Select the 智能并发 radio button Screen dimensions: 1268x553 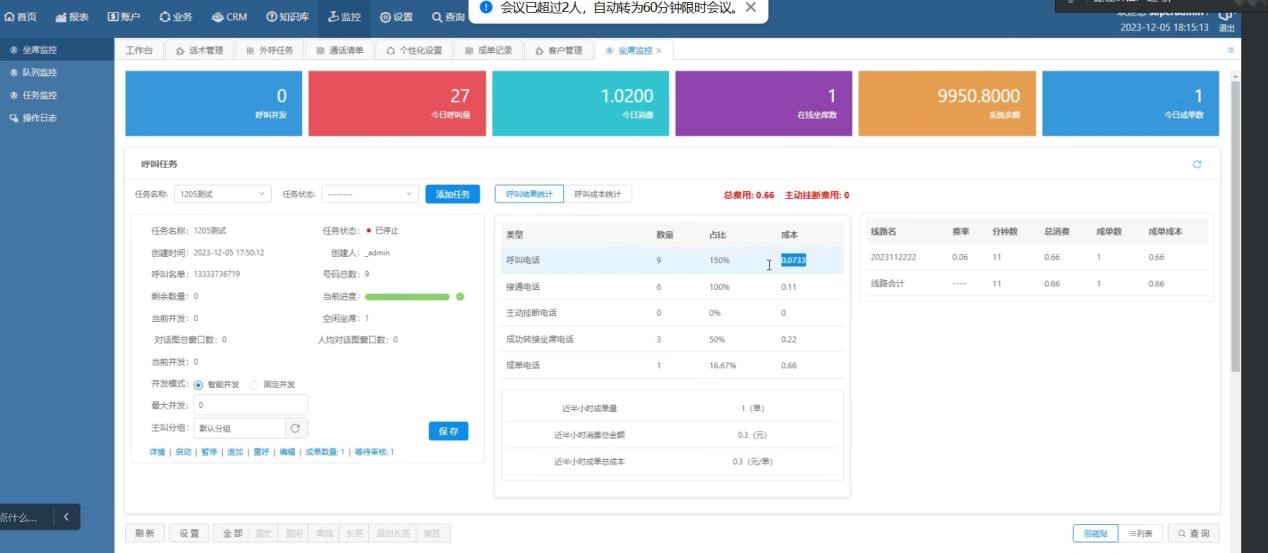click(x=198, y=385)
